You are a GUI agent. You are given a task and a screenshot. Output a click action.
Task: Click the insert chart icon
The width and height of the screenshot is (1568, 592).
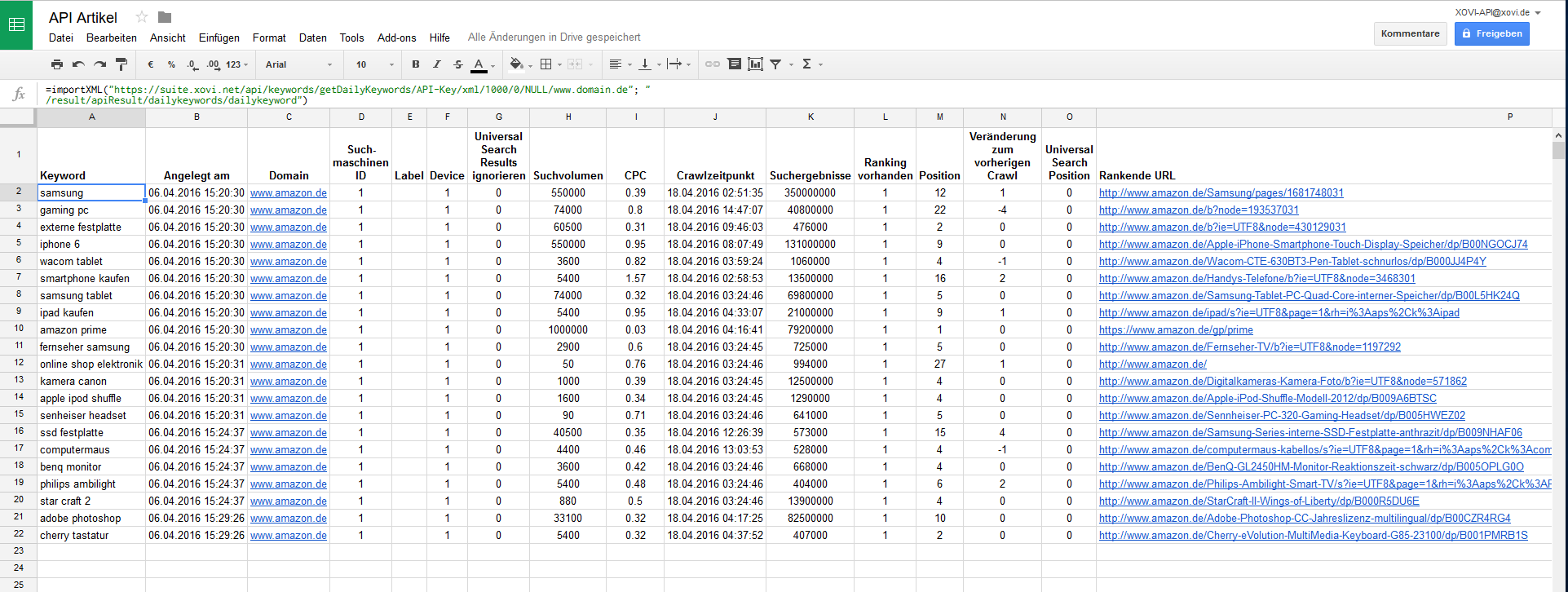pos(756,64)
